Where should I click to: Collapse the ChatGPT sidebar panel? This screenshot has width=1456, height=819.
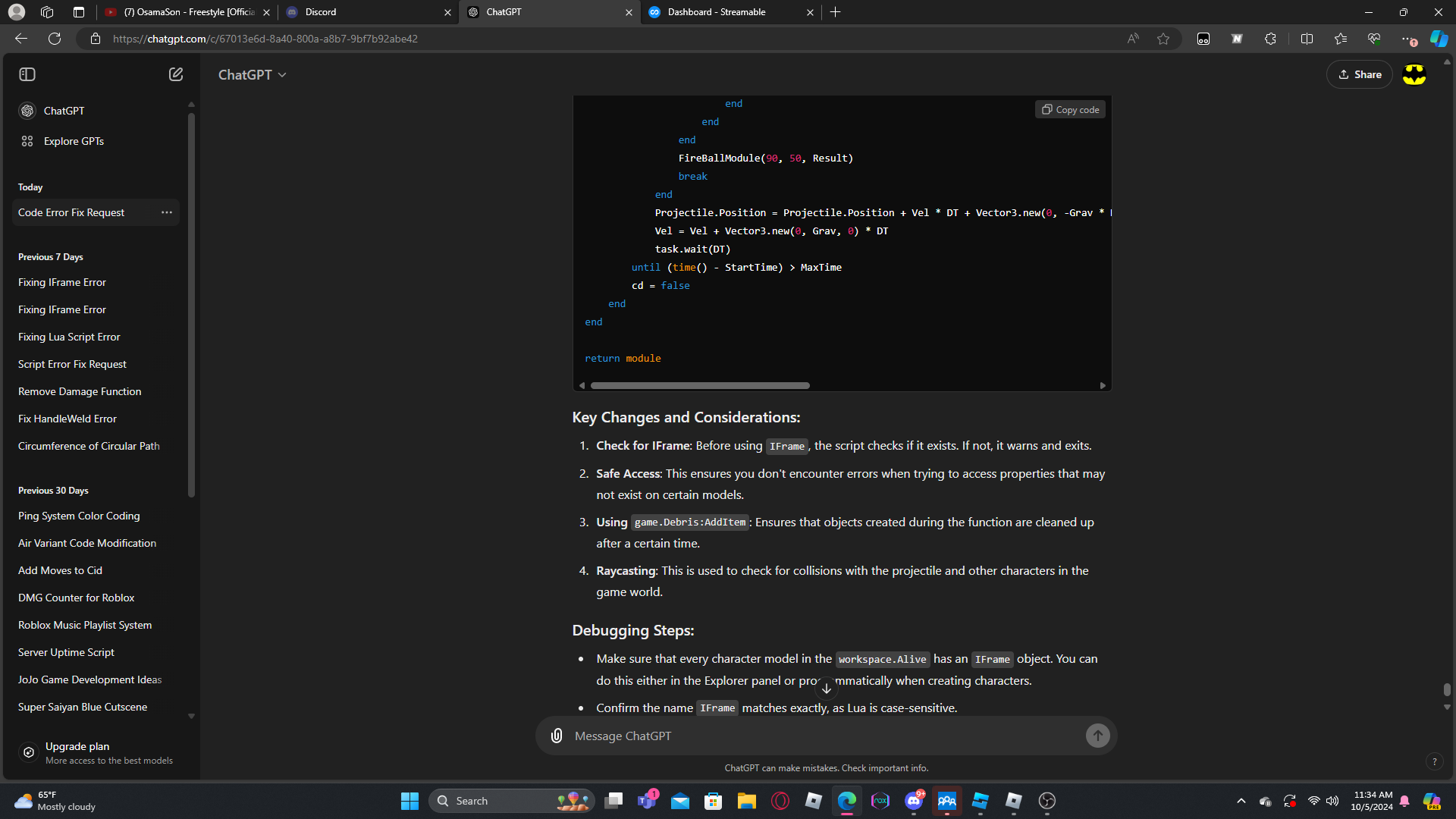coord(27,74)
